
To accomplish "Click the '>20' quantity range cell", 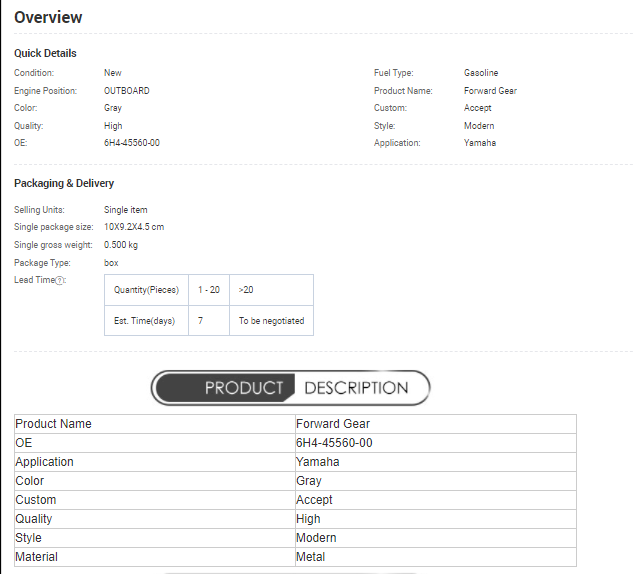I will click(x=246, y=290).
